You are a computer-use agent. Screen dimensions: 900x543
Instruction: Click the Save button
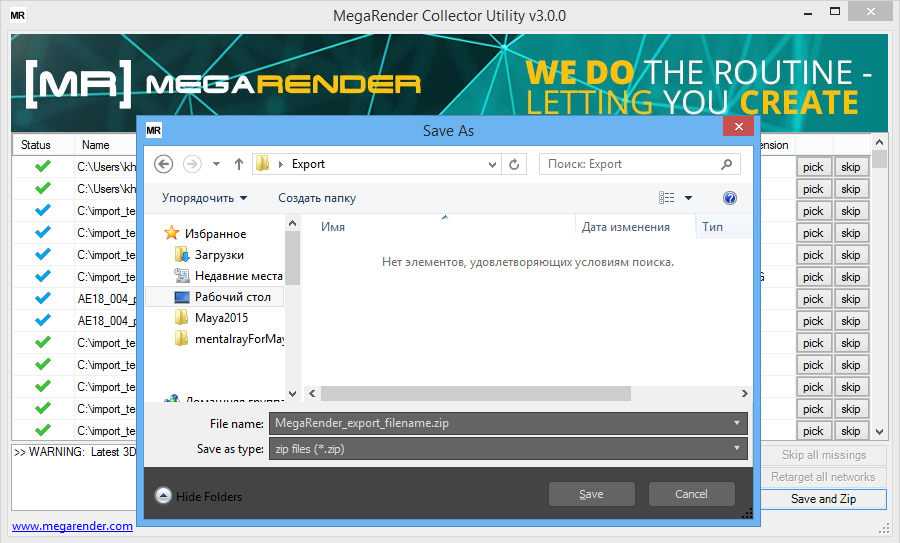coord(591,494)
